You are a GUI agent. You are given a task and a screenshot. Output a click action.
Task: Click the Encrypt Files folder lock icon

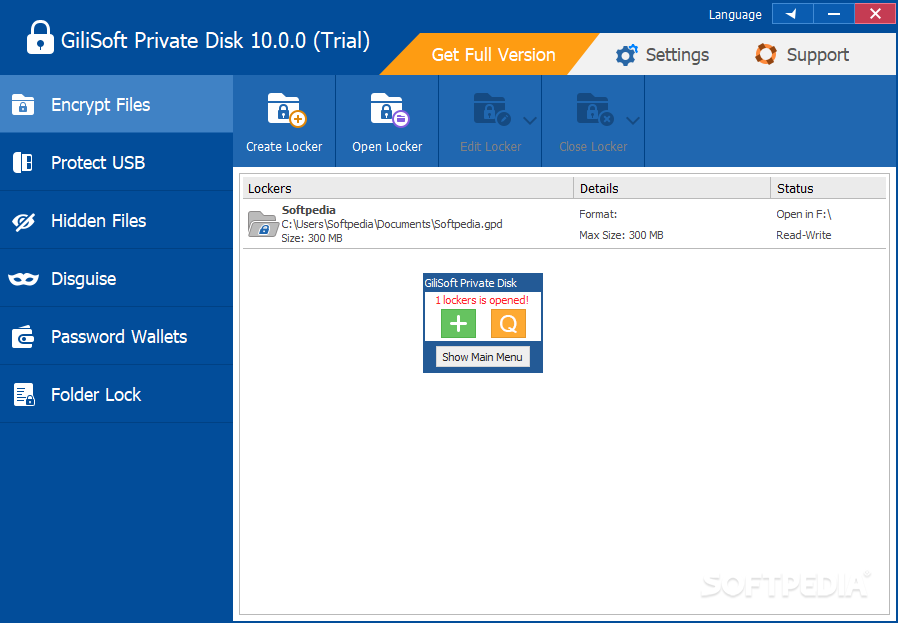click(x=23, y=105)
